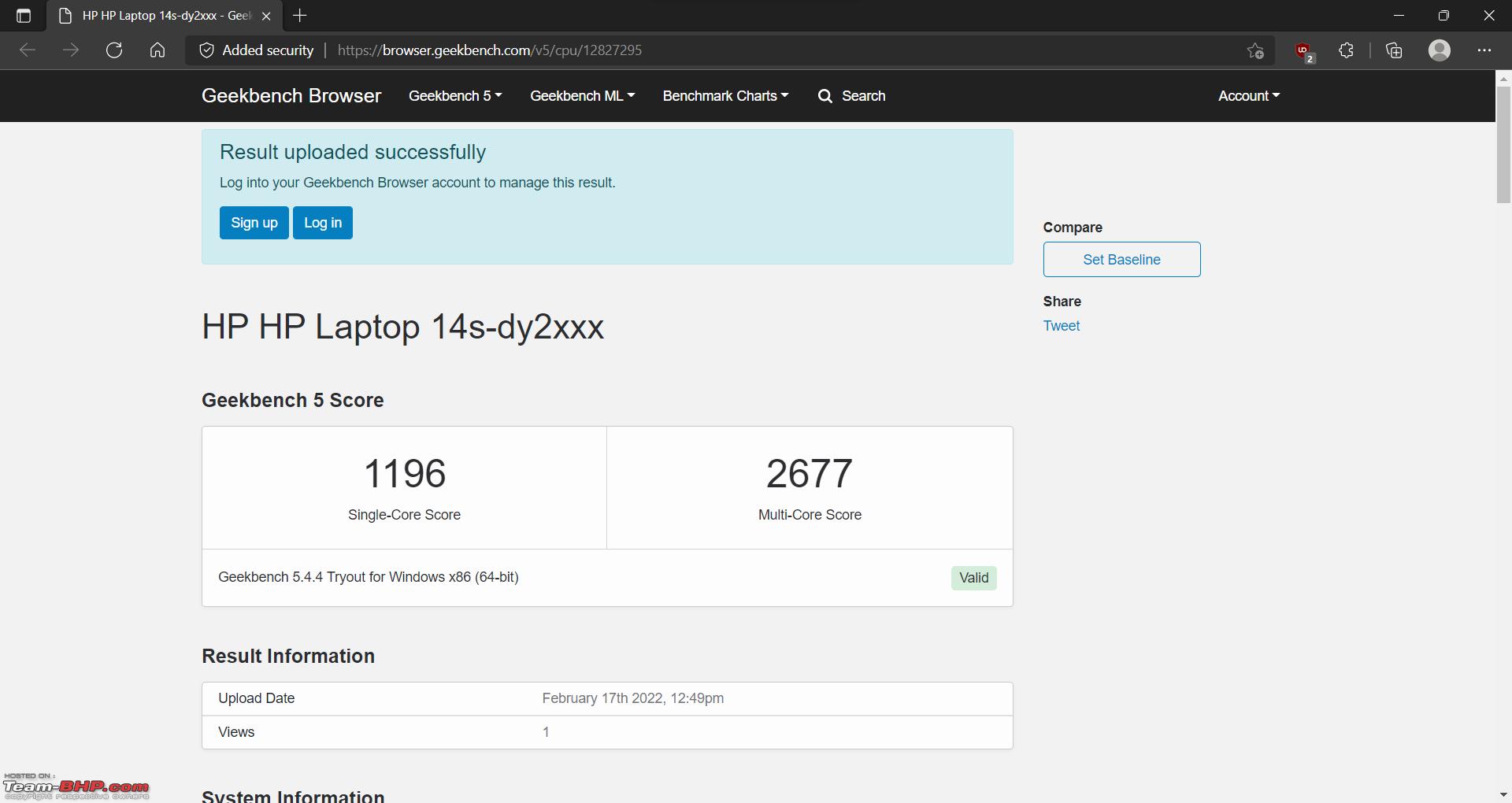Click the upload date February 17th 2022
Screen dimensions: 1512x803
633,698
